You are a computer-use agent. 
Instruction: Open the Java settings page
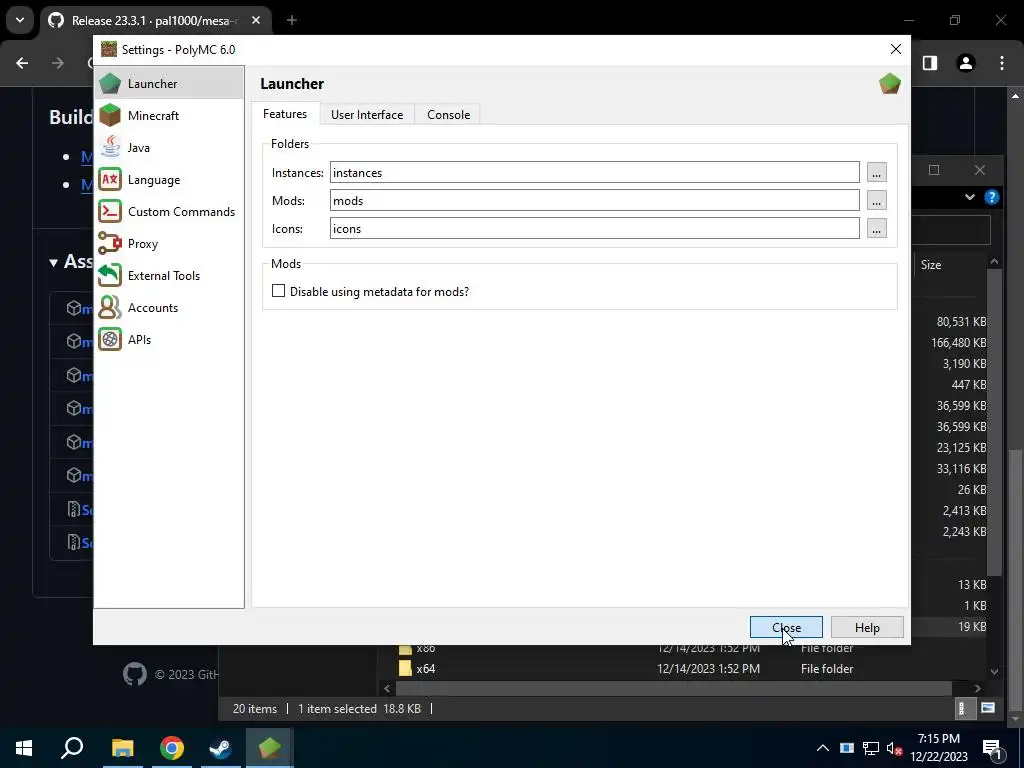[169, 148]
